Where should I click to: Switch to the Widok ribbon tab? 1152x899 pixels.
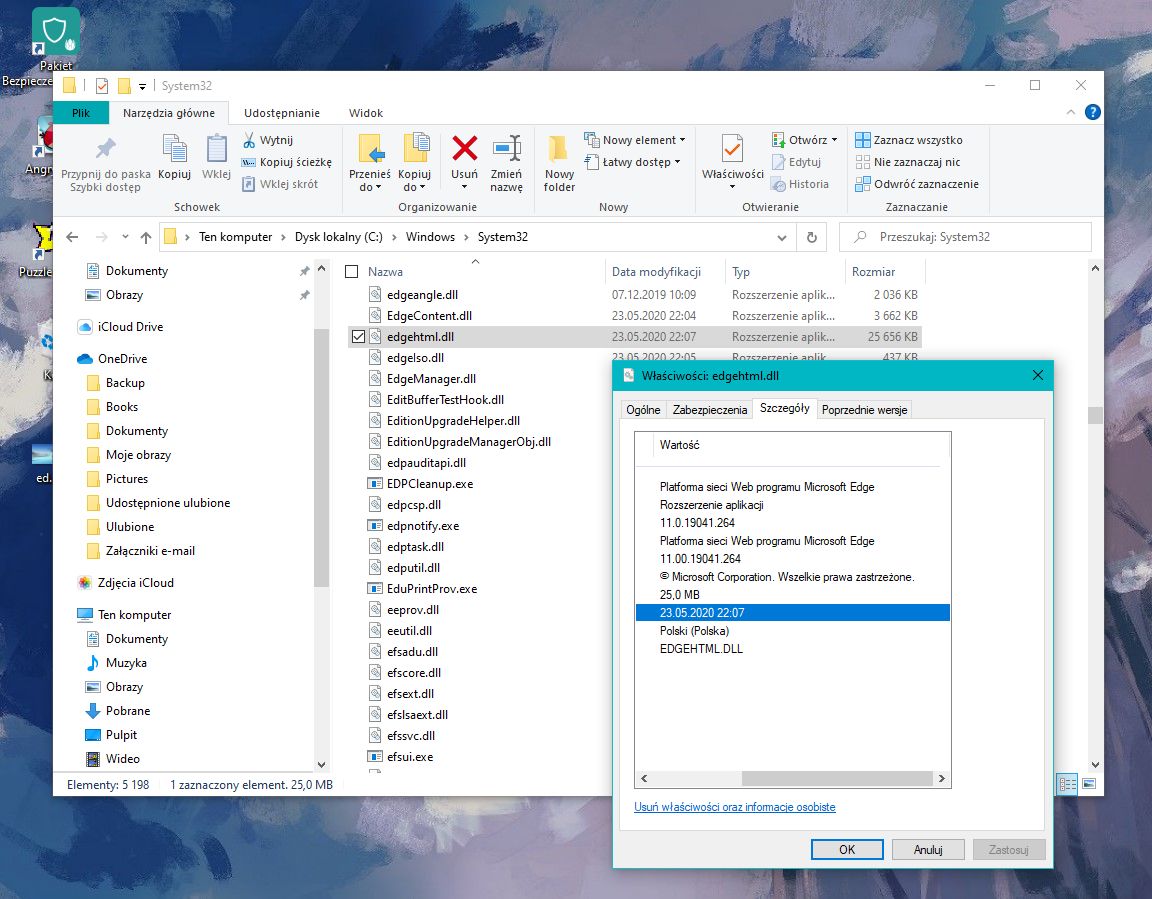tap(366, 113)
